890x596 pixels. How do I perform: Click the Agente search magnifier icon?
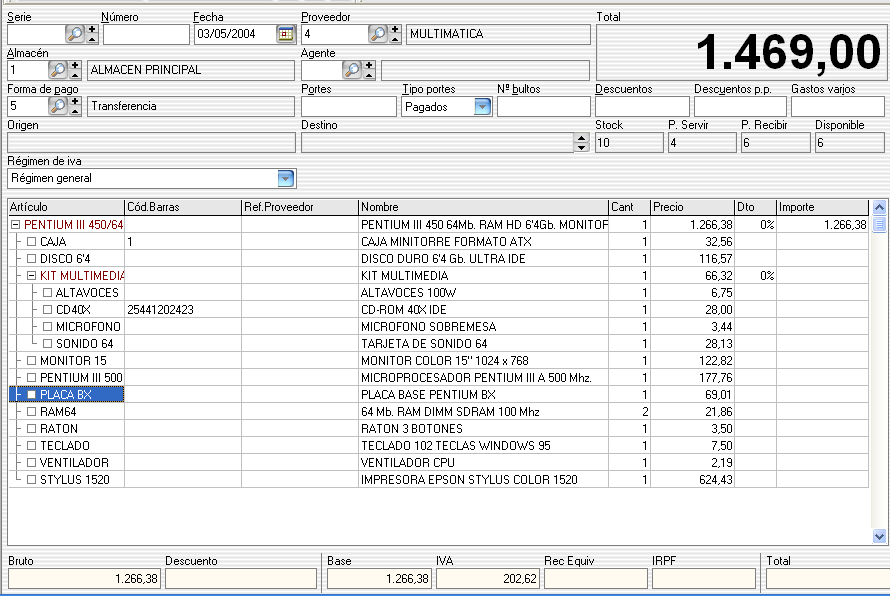[351, 70]
